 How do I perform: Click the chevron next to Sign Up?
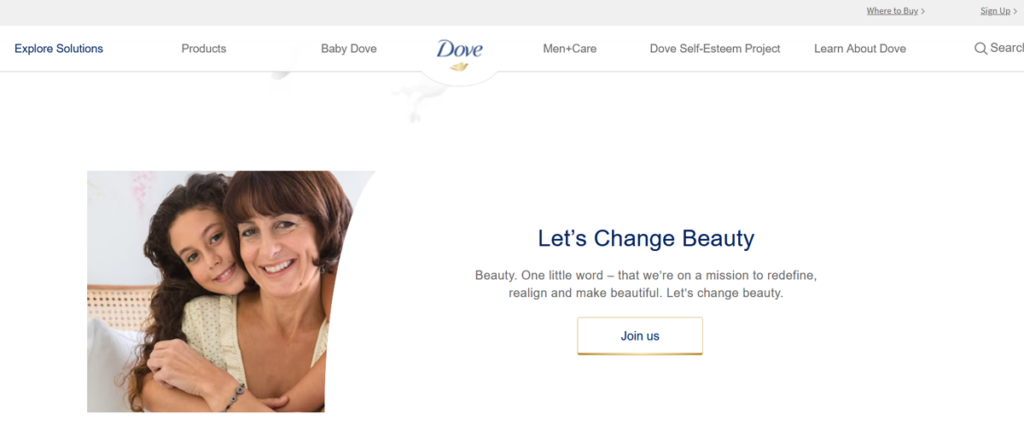point(1015,11)
